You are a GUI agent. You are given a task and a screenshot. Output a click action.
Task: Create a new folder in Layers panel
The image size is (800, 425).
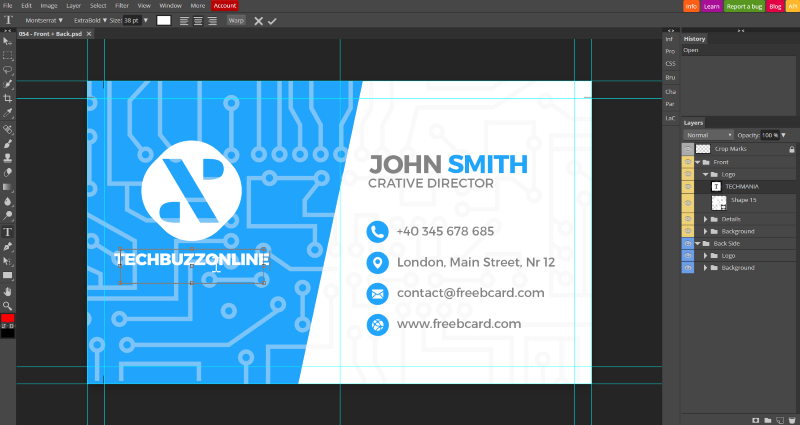(x=767, y=420)
